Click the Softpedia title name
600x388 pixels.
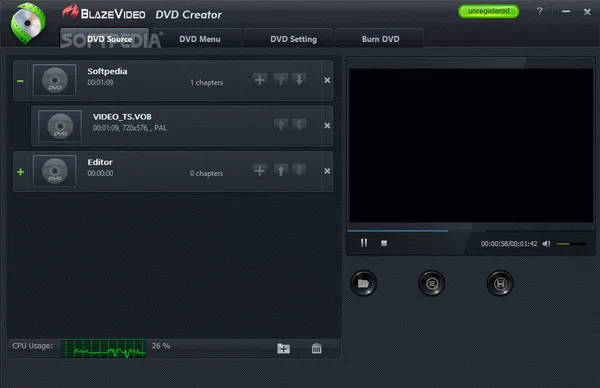[x=107, y=71]
